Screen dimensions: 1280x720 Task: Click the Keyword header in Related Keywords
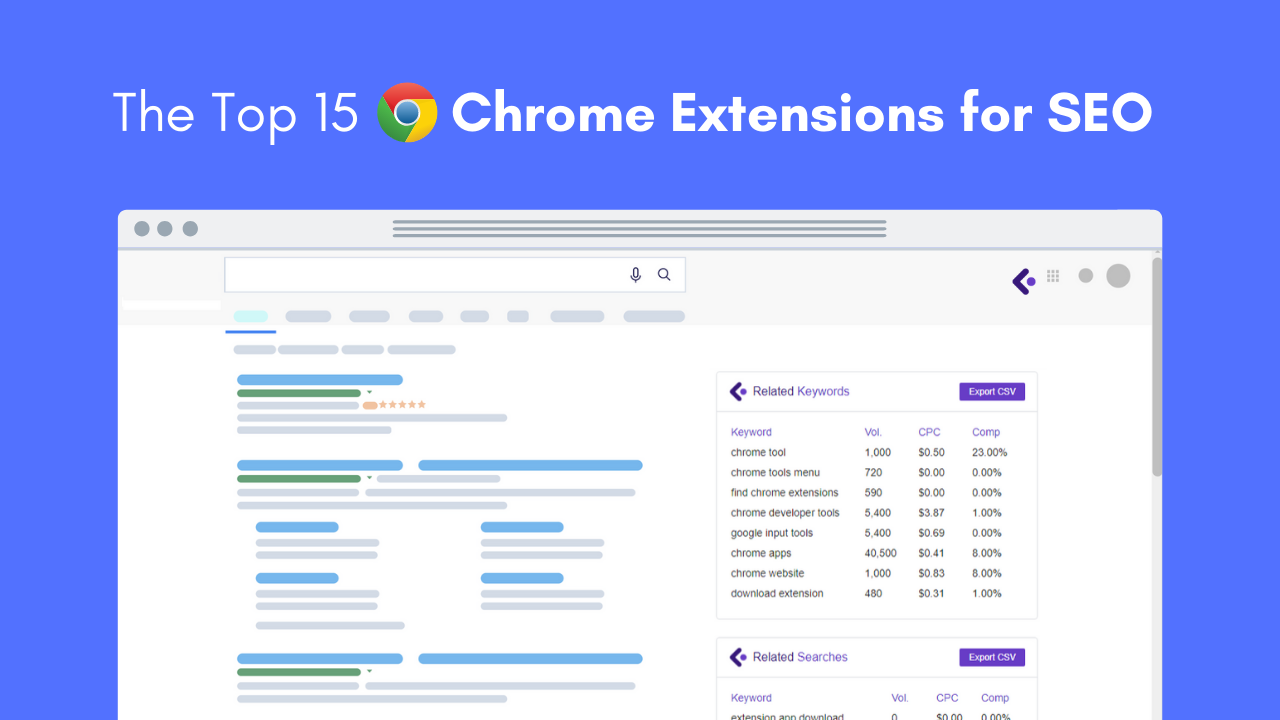(751, 432)
